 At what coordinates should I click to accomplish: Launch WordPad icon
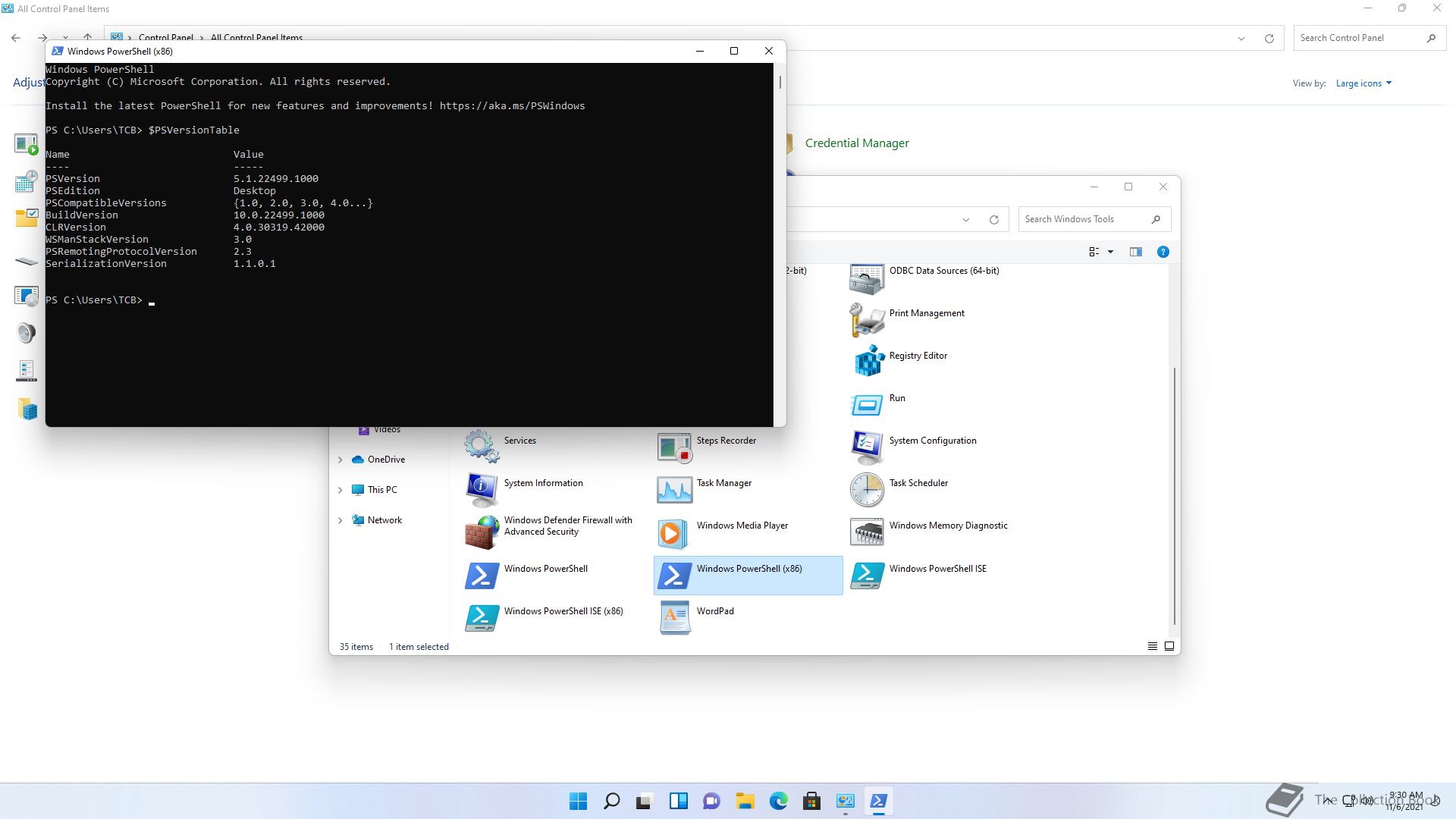point(674,618)
